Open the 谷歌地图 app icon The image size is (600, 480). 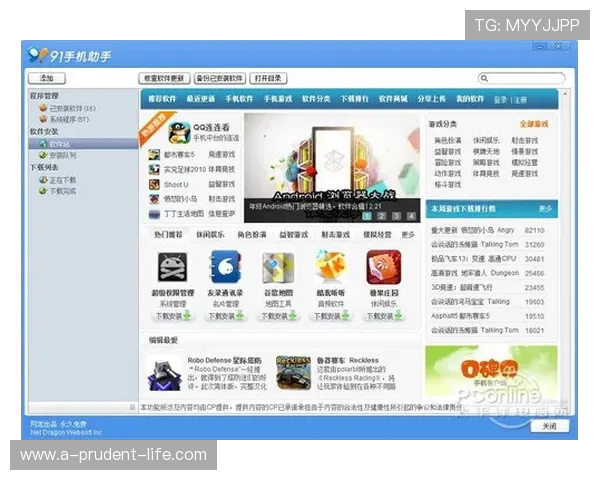277,267
